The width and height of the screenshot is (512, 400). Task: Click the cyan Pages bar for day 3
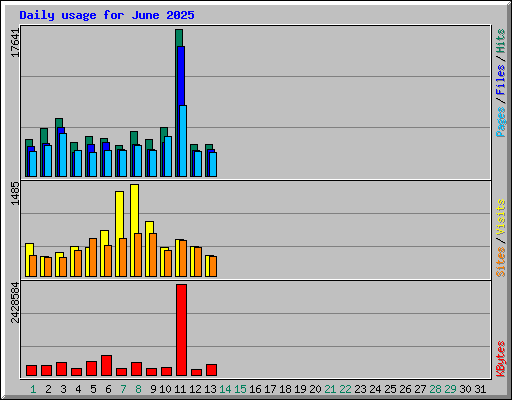pos(63,155)
